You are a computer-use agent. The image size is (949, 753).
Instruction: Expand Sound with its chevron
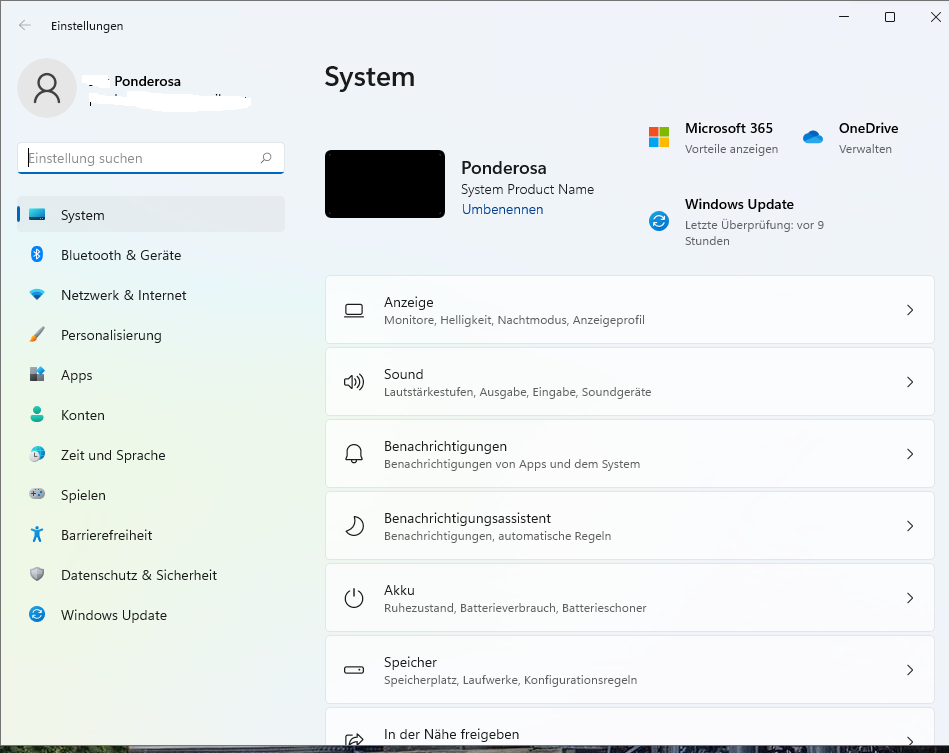tap(910, 382)
